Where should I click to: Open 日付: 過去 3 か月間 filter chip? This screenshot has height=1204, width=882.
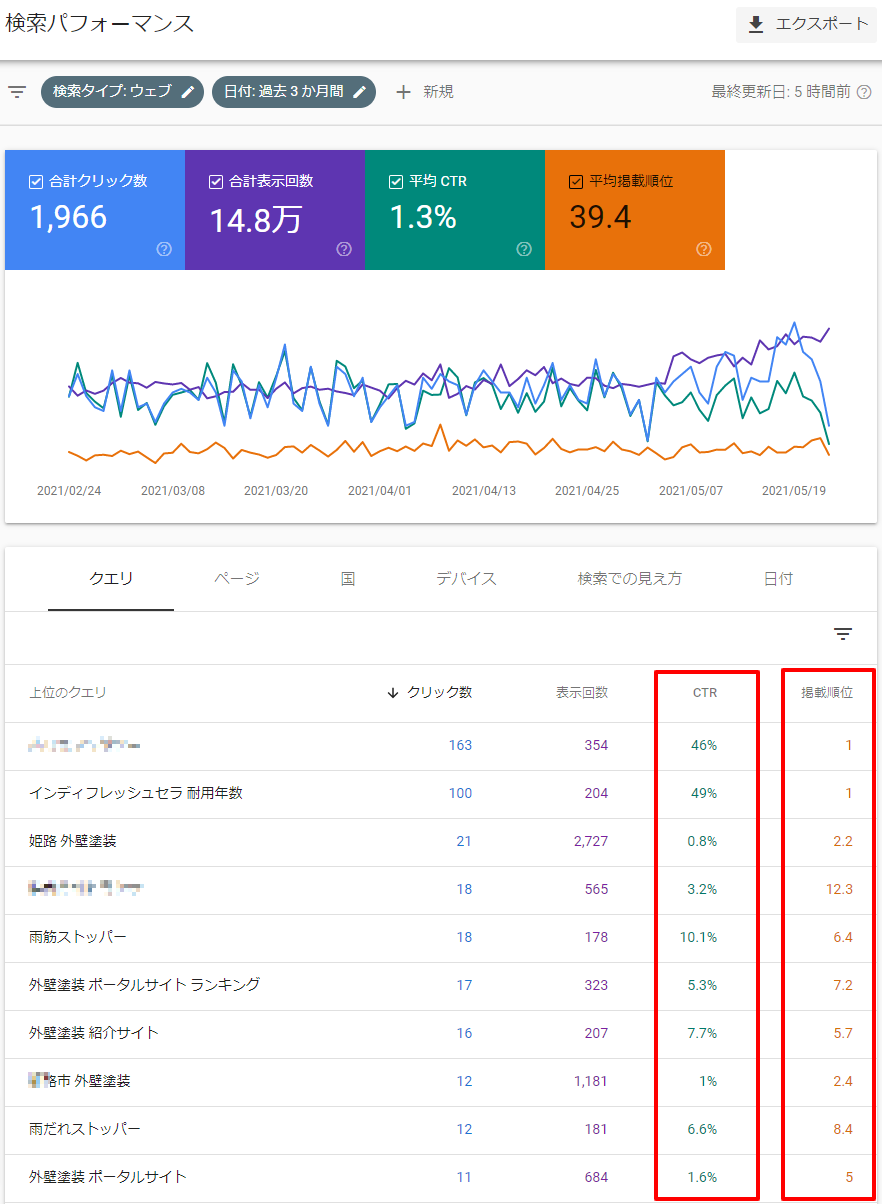coord(294,92)
